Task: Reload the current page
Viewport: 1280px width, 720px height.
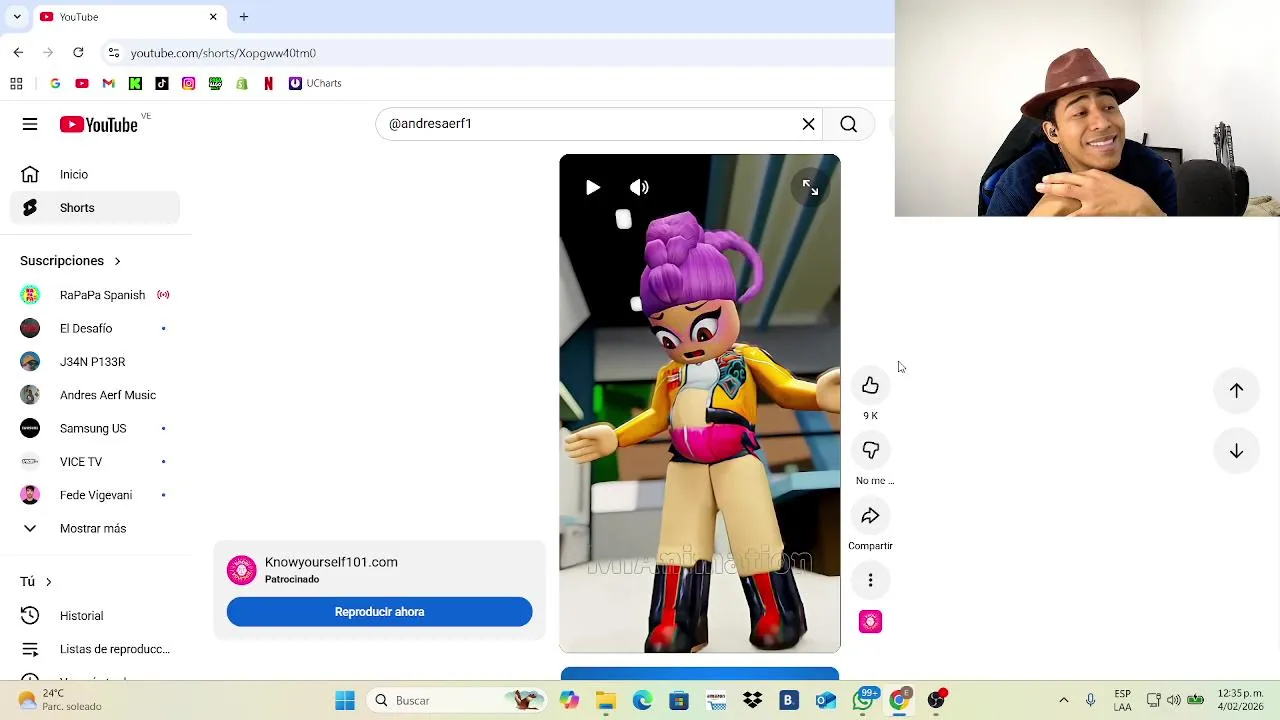Action: tap(78, 53)
